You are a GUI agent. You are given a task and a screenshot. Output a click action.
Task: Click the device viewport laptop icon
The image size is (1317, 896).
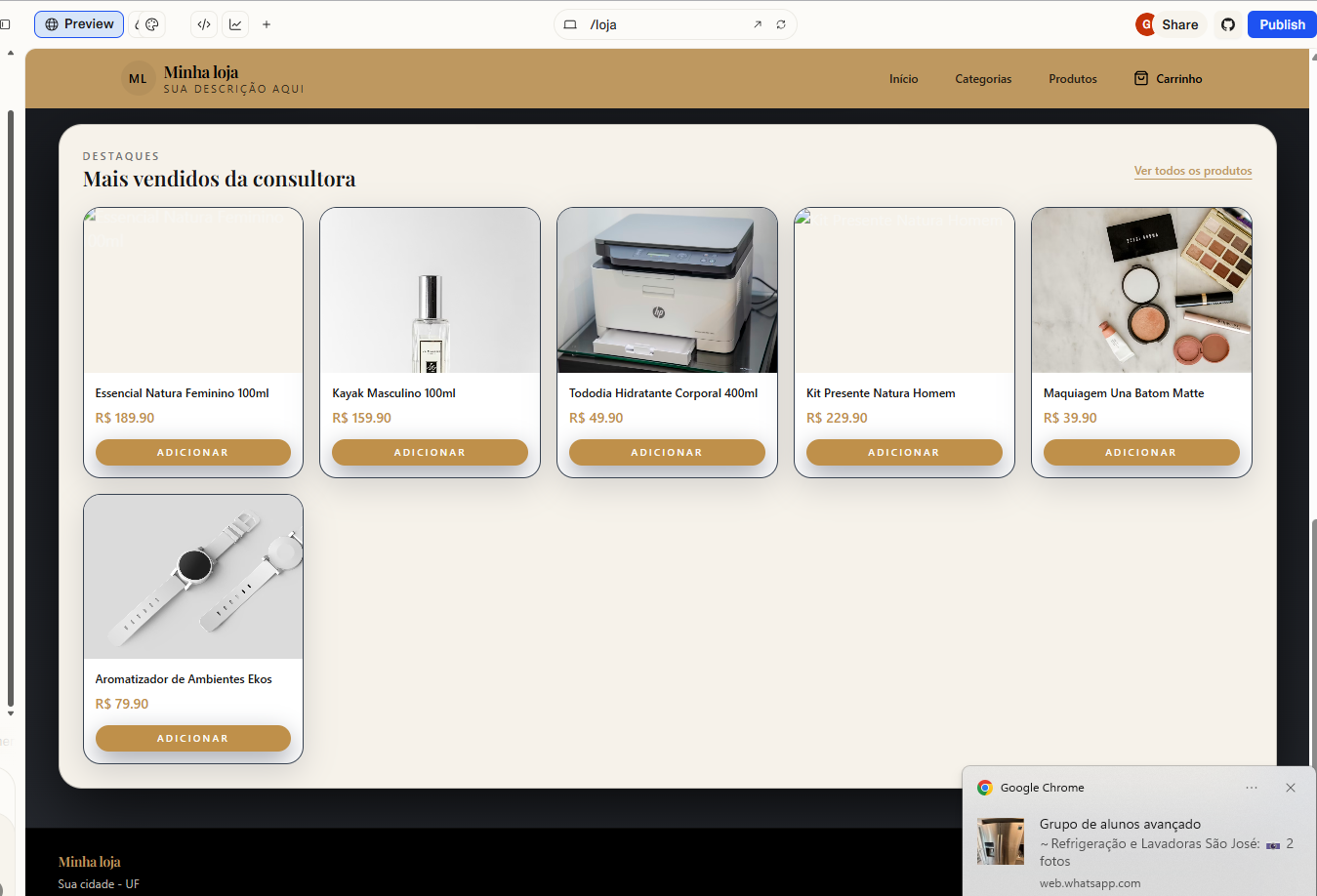point(571,24)
